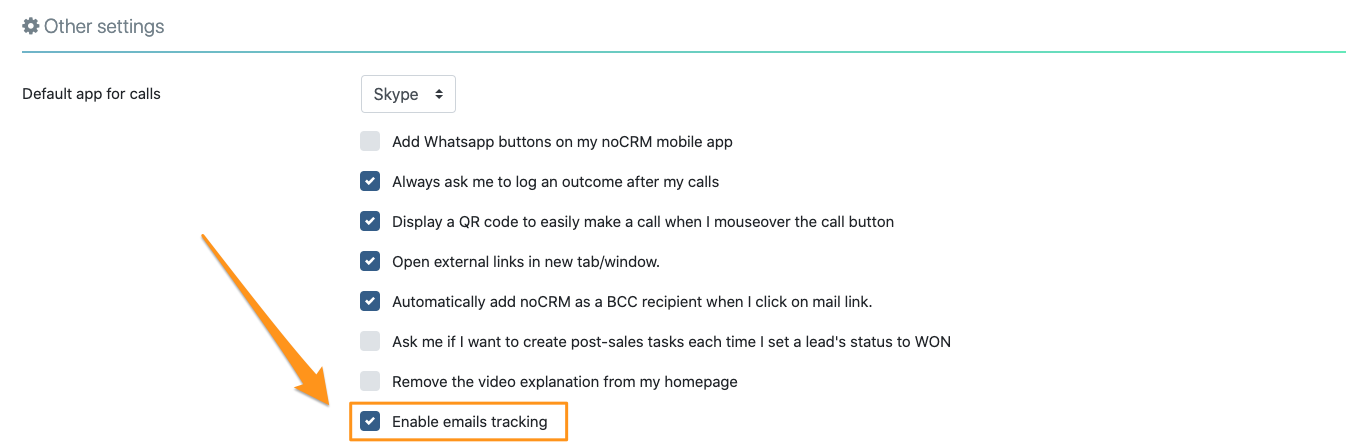Screen dimensions: 1356x442
Task: Check the Remove the video explanation checkbox
Action: pos(370,381)
